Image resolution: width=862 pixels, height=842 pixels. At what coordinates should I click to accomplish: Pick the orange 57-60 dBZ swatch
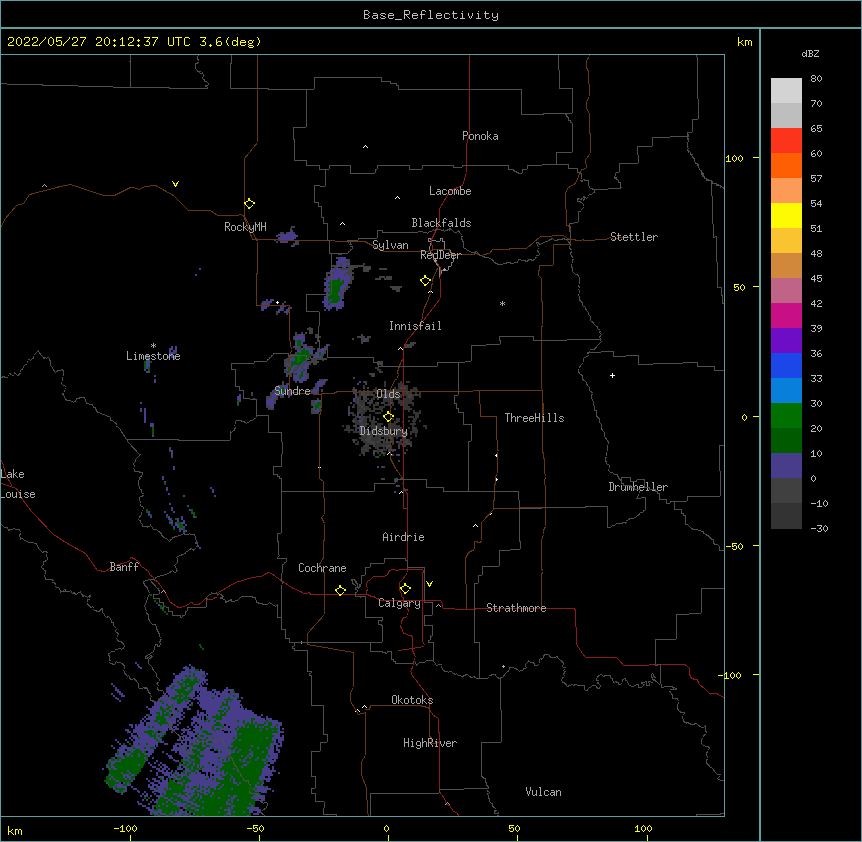coord(786,165)
